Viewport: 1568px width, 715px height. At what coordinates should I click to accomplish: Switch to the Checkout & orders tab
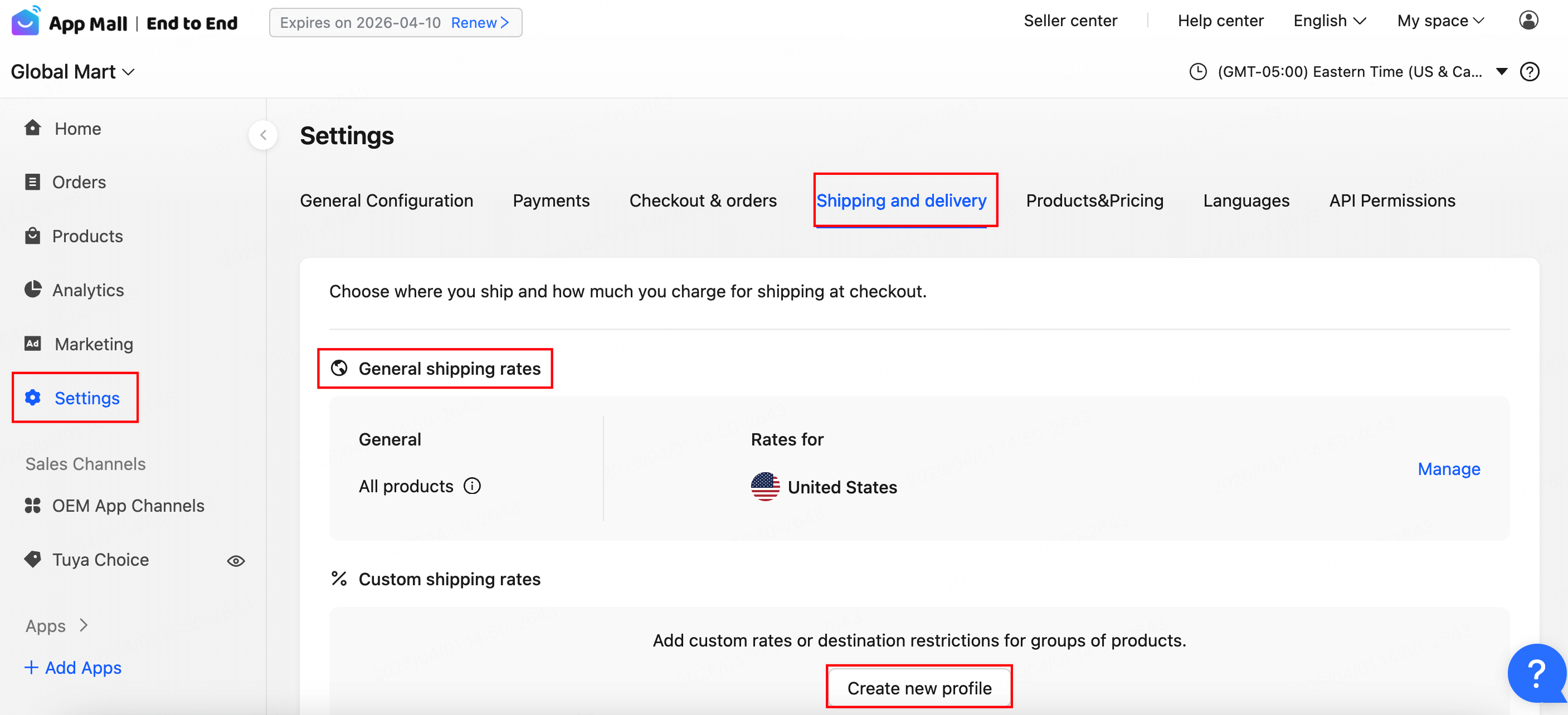tap(703, 201)
